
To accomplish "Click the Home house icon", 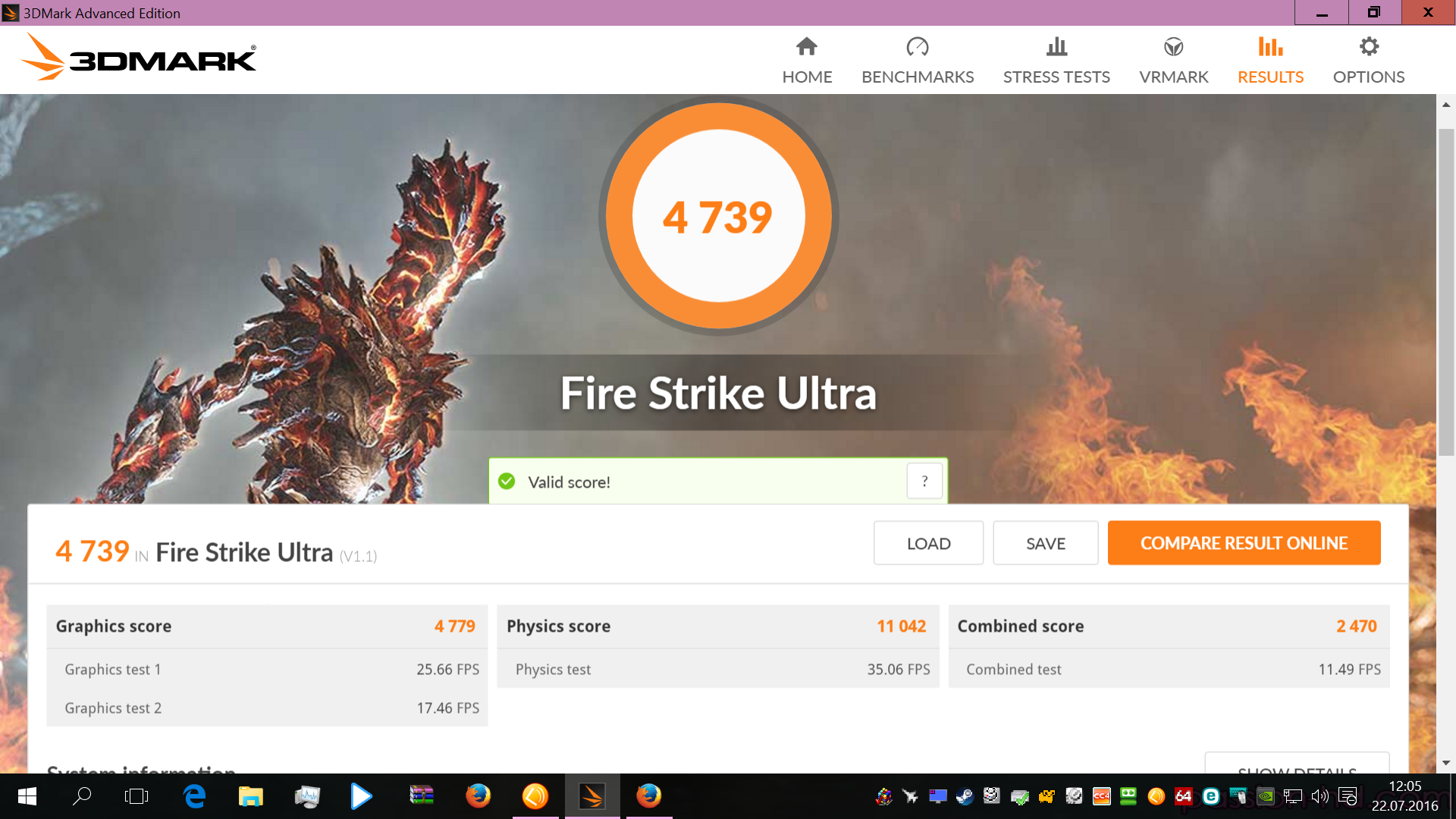I will 807,47.
